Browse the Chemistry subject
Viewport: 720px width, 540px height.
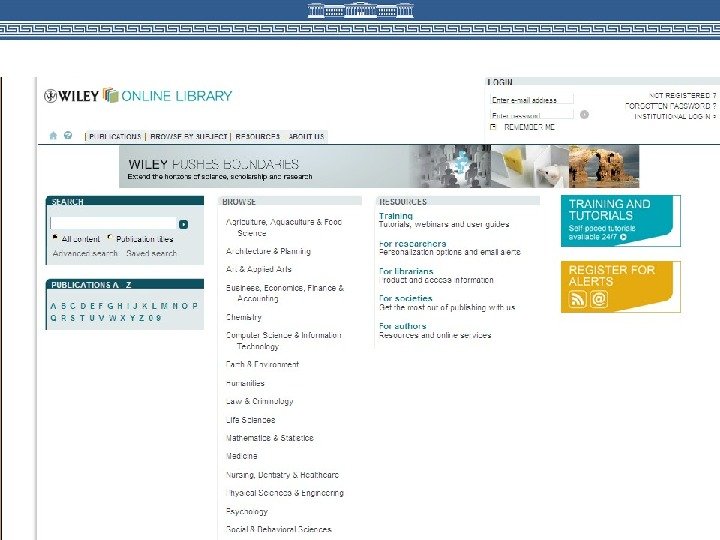point(243,317)
